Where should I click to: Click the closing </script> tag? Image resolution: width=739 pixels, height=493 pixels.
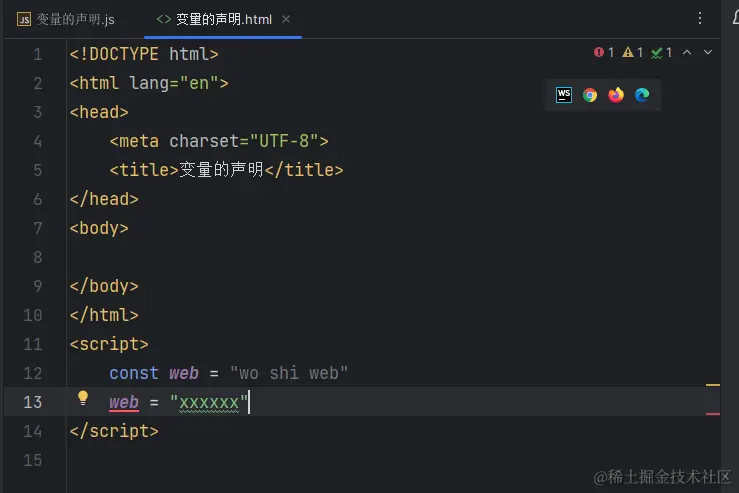pyautogui.click(x=114, y=431)
